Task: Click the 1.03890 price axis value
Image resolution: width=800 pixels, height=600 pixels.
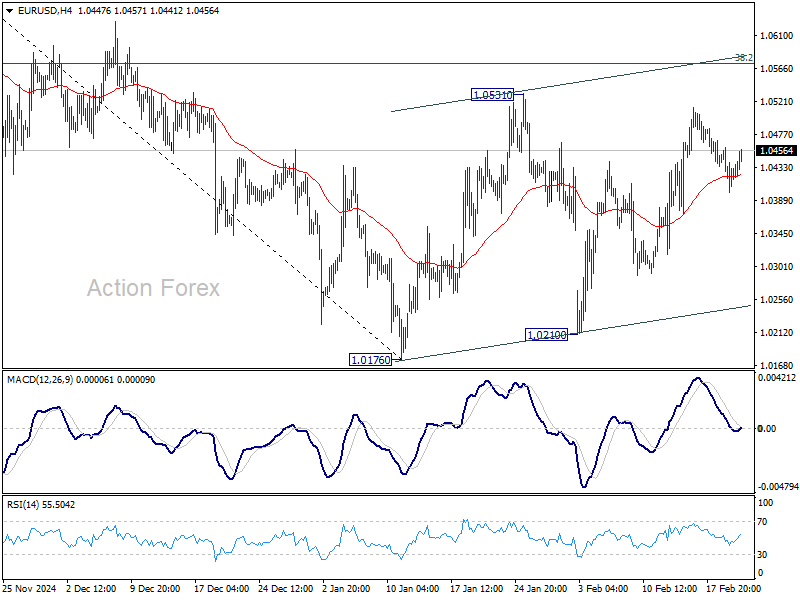Action: point(777,201)
